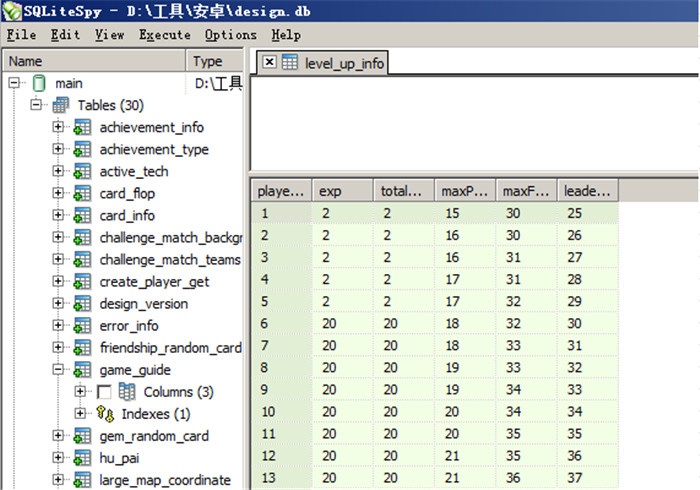Click leade... cell showing 25

pyautogui.click(x=588, y=213)
